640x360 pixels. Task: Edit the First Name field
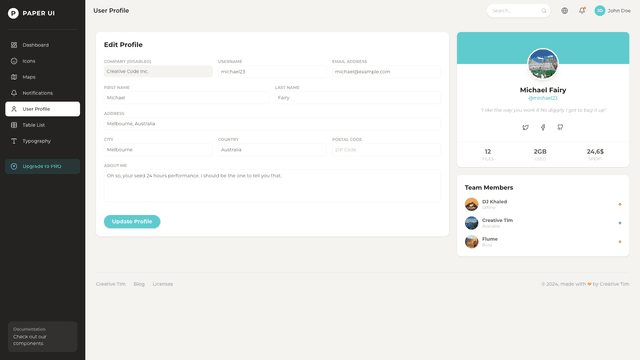click(x=187, y=98)
